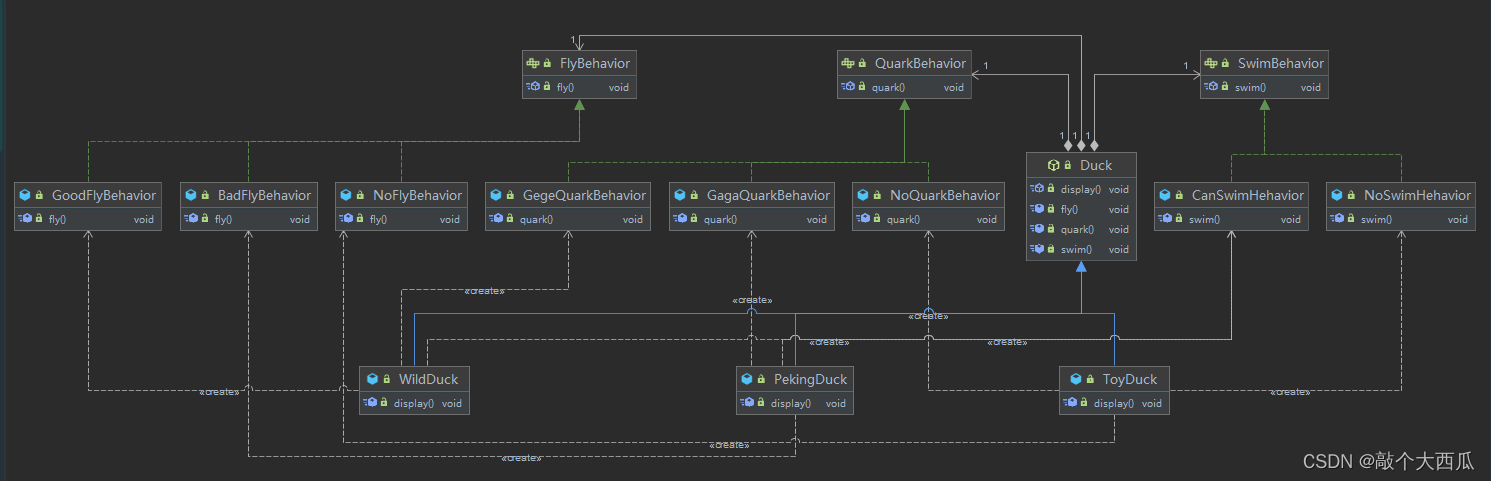Click the FlyBehavior interface icon
This screenshot has height=481, width=1491.
533,63
